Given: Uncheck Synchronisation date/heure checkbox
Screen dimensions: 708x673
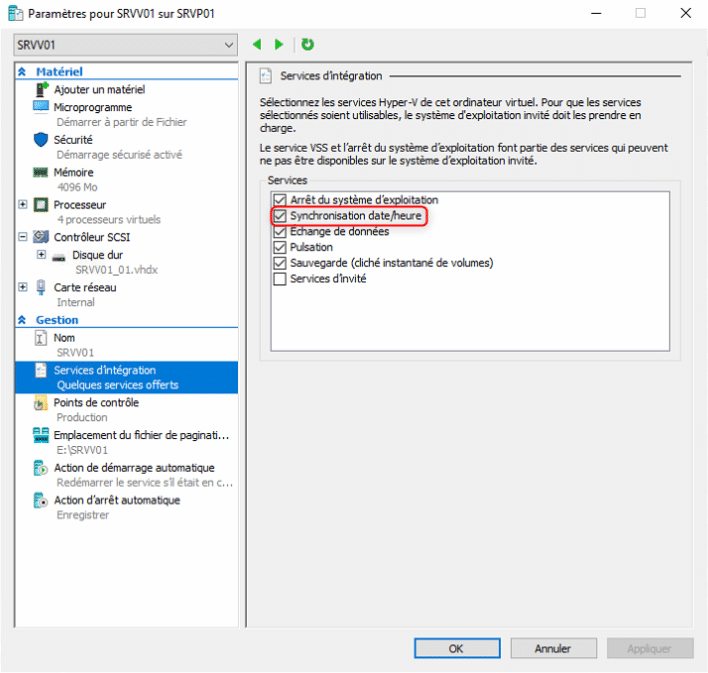Looking at the screenshot, I should [280, 216].
